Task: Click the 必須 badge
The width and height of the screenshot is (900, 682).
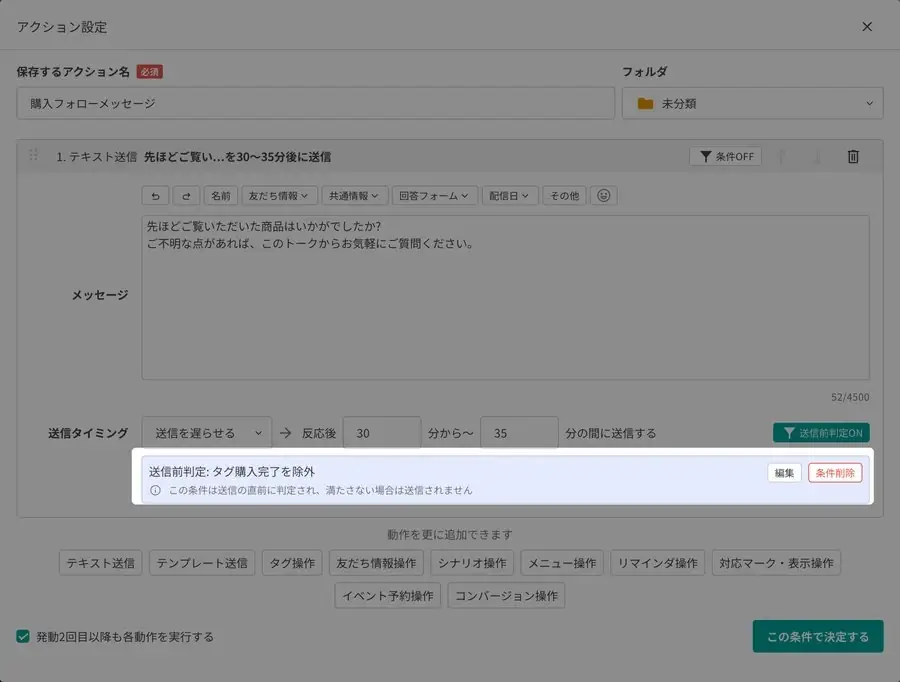Action: point(150,72)
